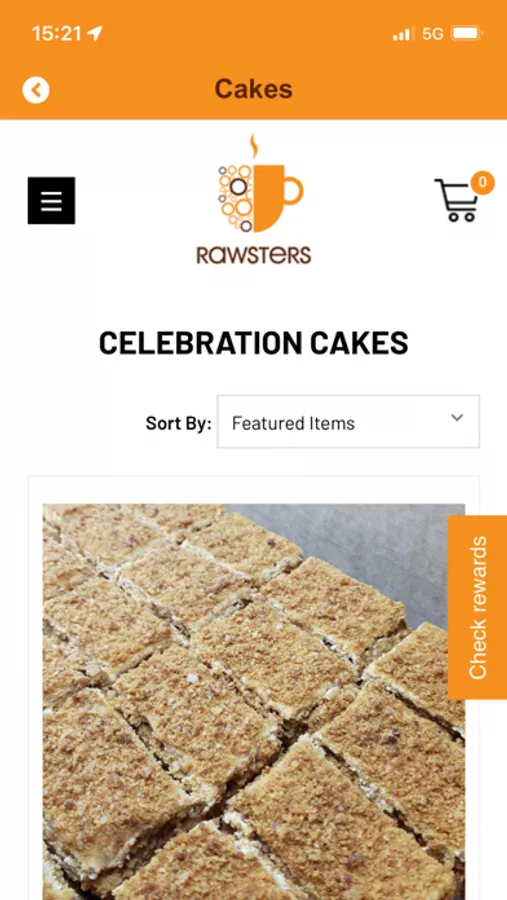Open the Featured Items sort dropdown
Screen dimensions: 507x900
point(348,421)
